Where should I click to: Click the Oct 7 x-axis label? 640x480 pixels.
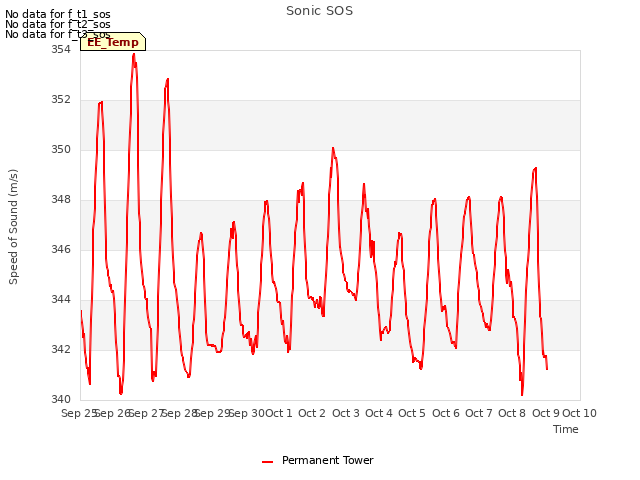[x=479, y=413]
